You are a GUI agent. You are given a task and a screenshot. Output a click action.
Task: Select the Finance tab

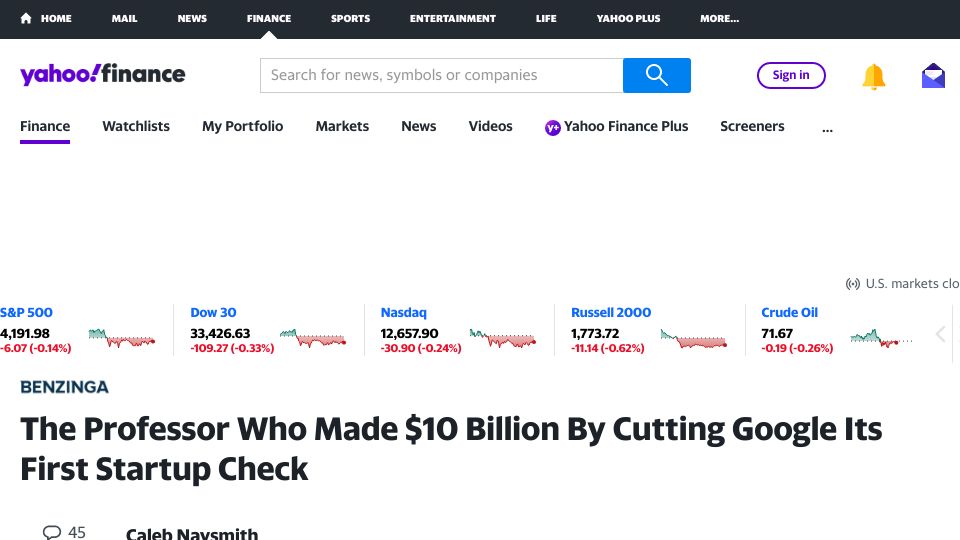(x=45, y=126)
